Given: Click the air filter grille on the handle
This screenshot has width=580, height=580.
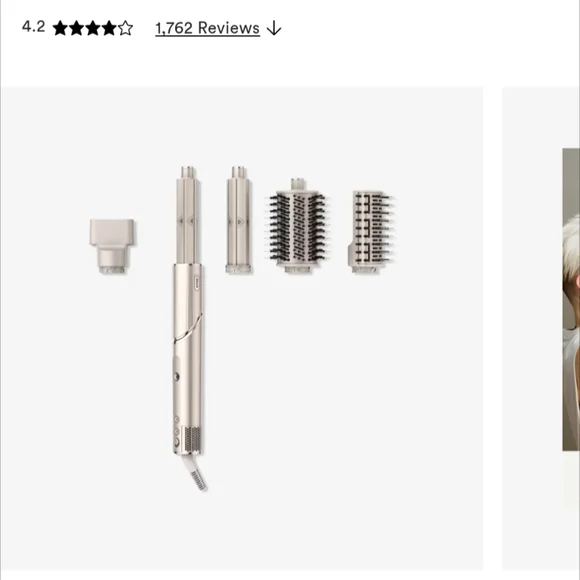Looking at the screenshot, I should coord(192,439).
